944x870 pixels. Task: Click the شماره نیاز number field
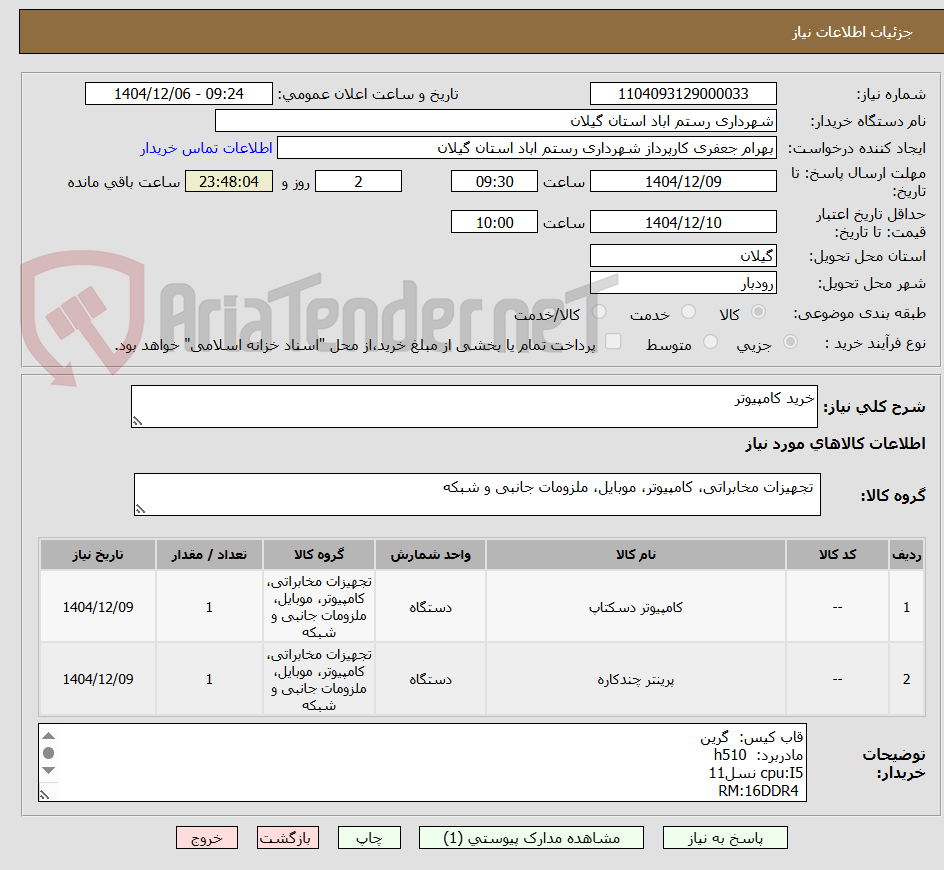click(x=683, y=94)
